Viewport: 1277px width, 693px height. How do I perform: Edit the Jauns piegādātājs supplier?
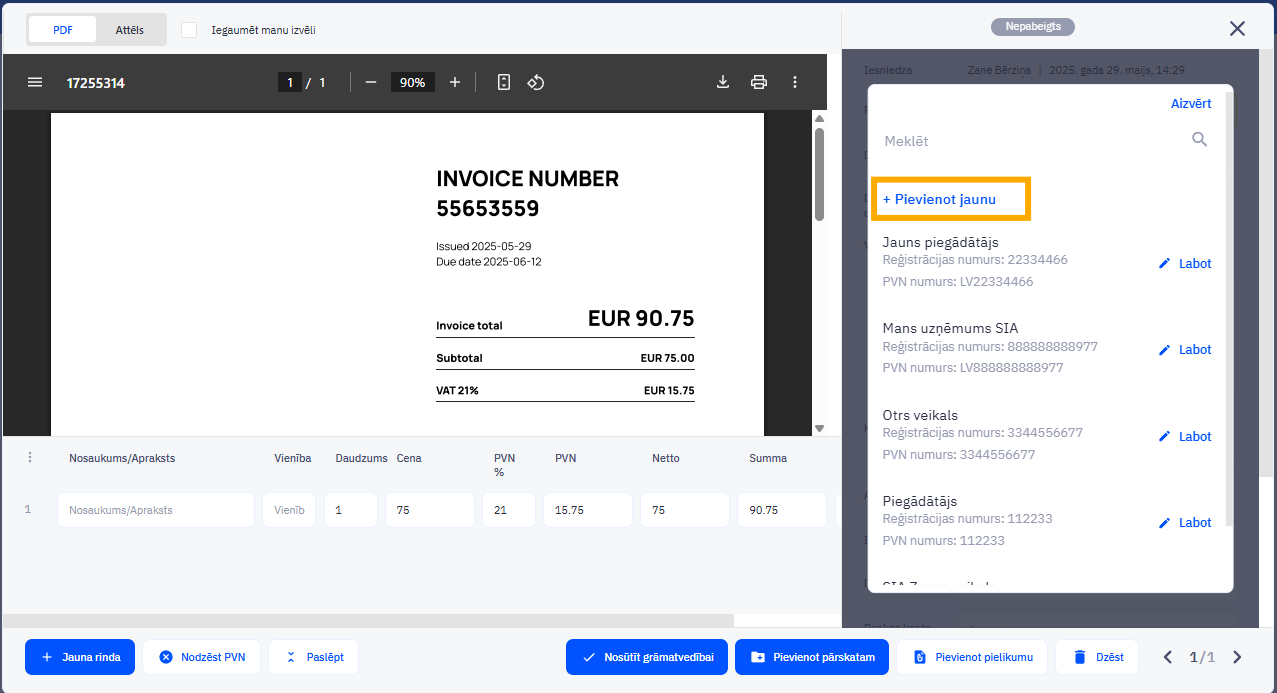pos(1185,264)
